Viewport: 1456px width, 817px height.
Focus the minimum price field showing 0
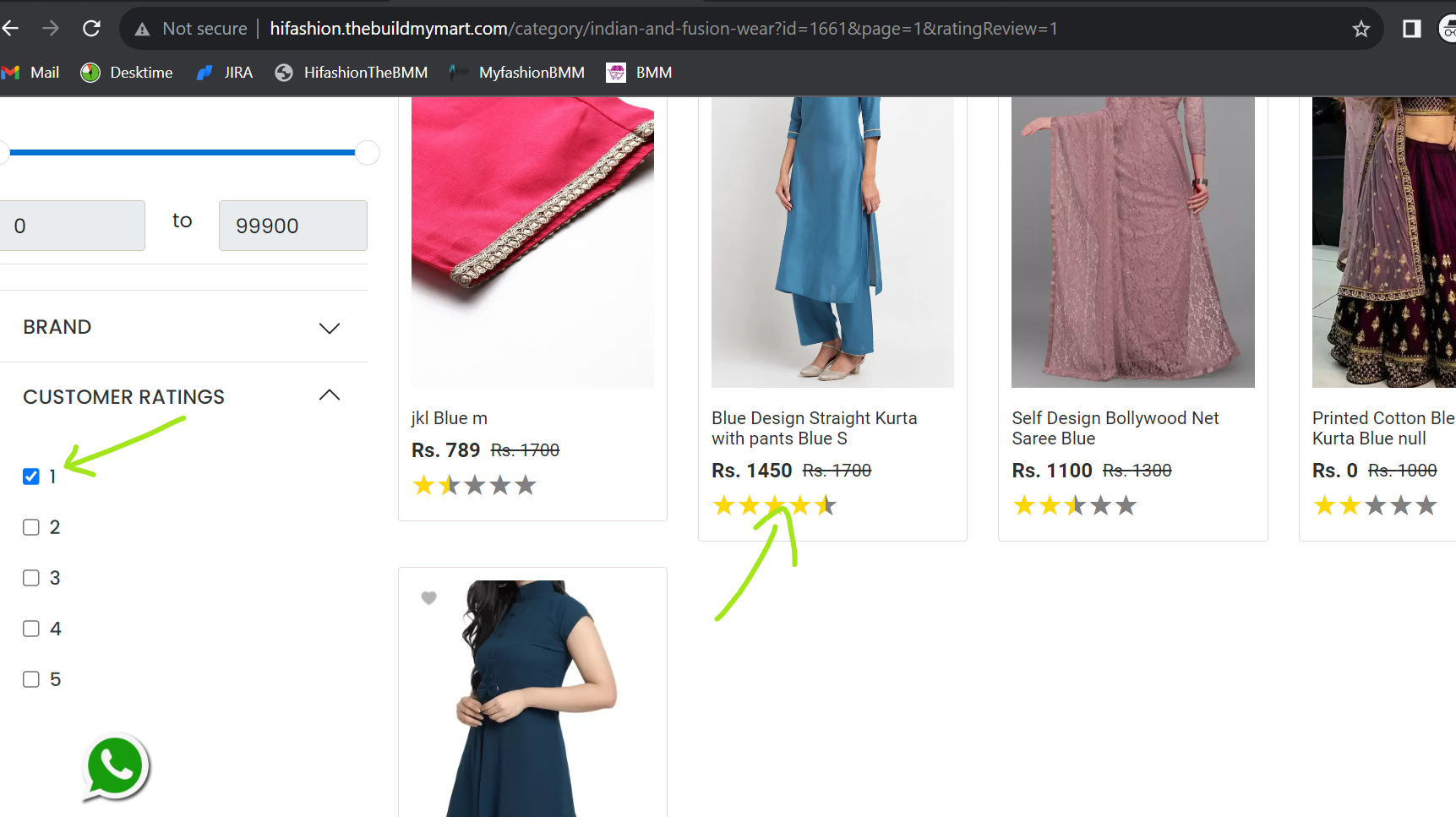[73, 226]
